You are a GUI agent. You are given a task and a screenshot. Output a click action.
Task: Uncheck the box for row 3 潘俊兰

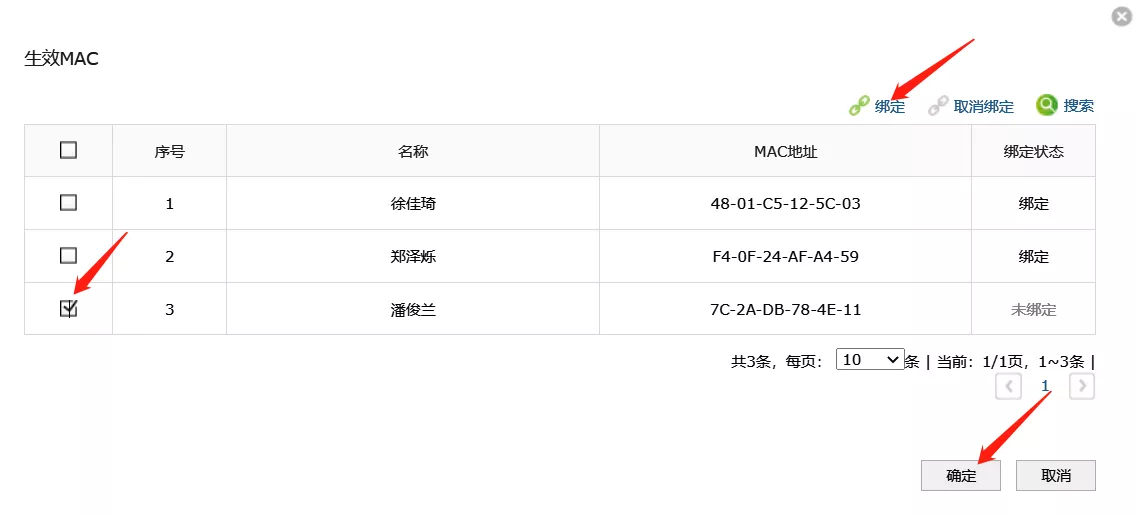[x=68, y=309]
